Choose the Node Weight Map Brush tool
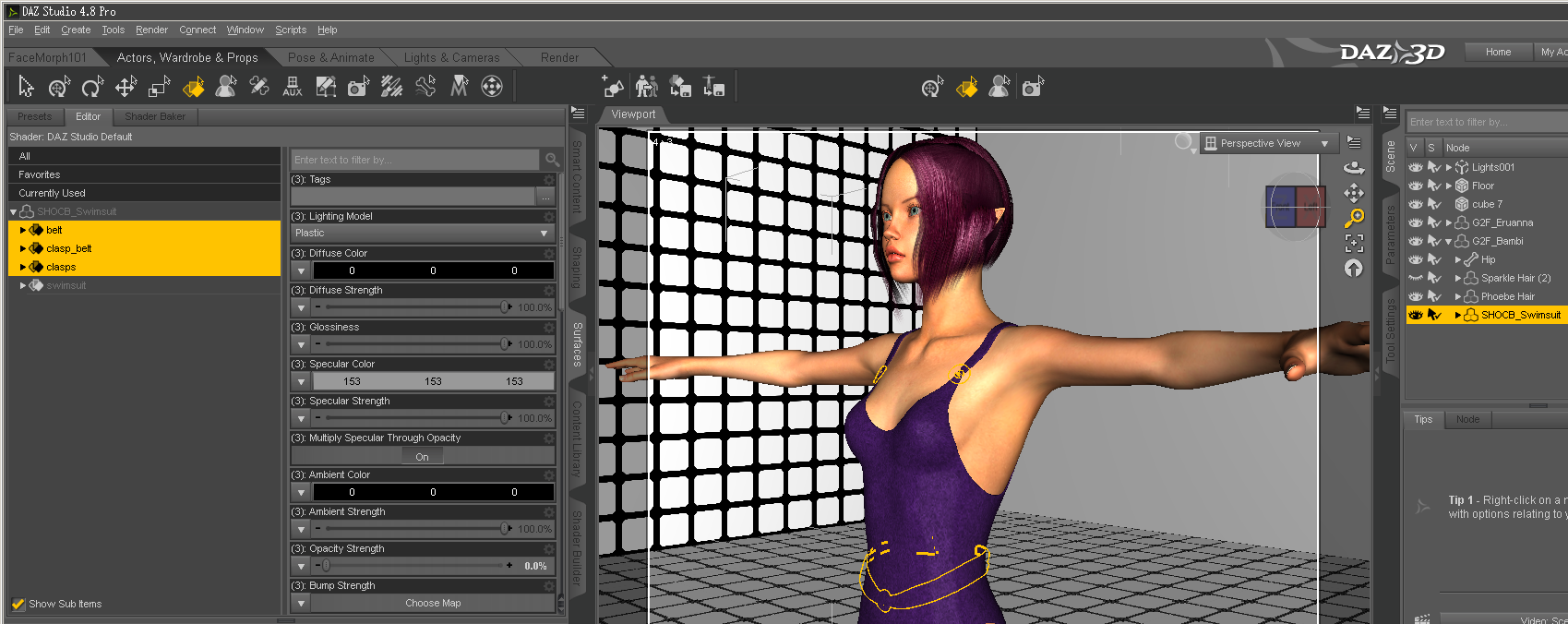Viewport: 1568px width, 624px height. click(x=391, y=87)
